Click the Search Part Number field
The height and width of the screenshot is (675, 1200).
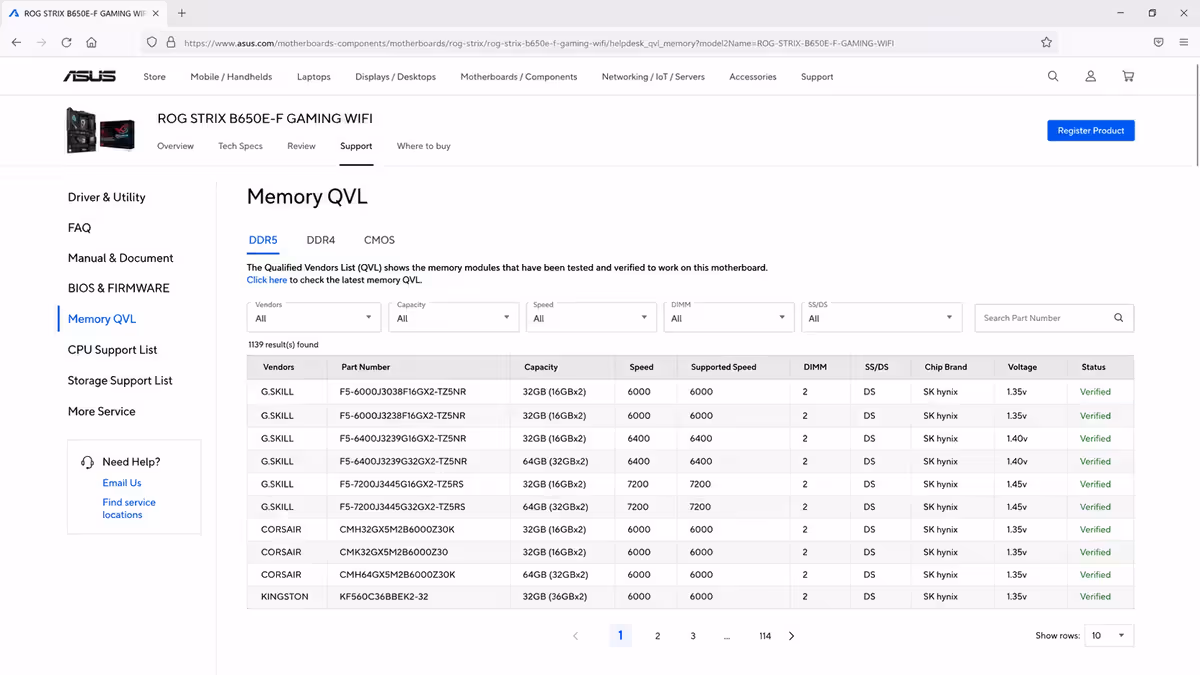point(1043,318)
